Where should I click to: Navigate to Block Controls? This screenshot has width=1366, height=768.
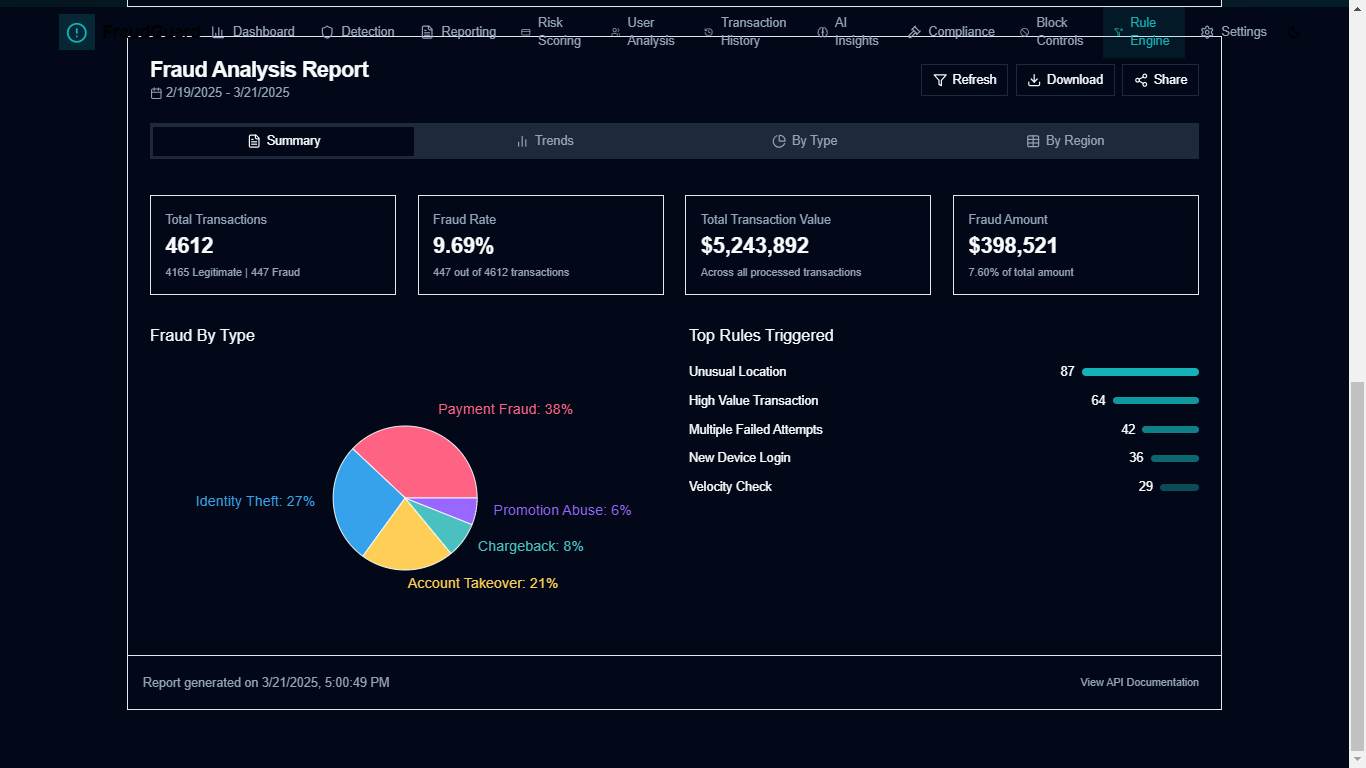point(1051,32)
